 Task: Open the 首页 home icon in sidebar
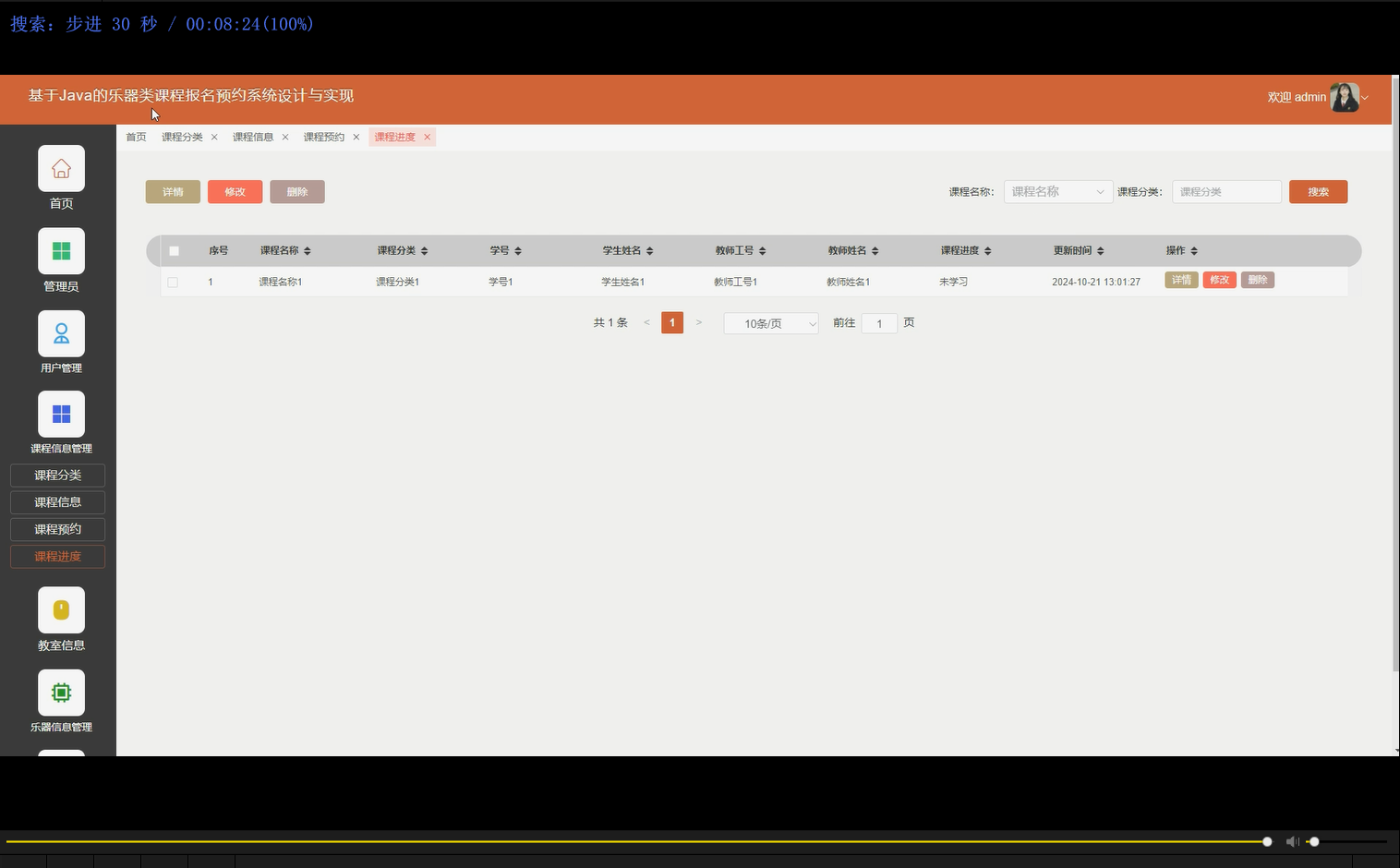coord(61,169)
